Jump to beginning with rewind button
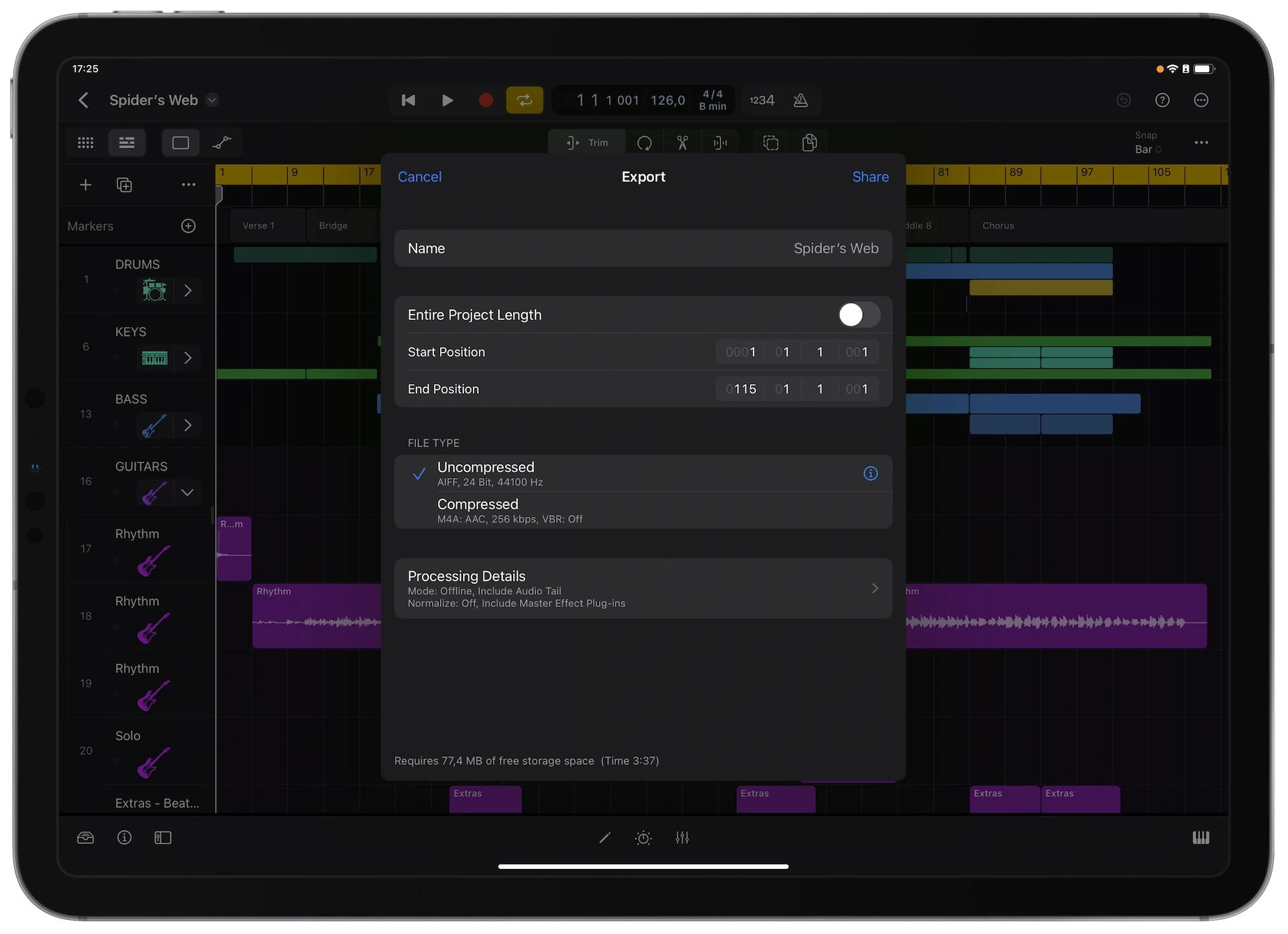The image size is (1288, 934). pos(408,101)
